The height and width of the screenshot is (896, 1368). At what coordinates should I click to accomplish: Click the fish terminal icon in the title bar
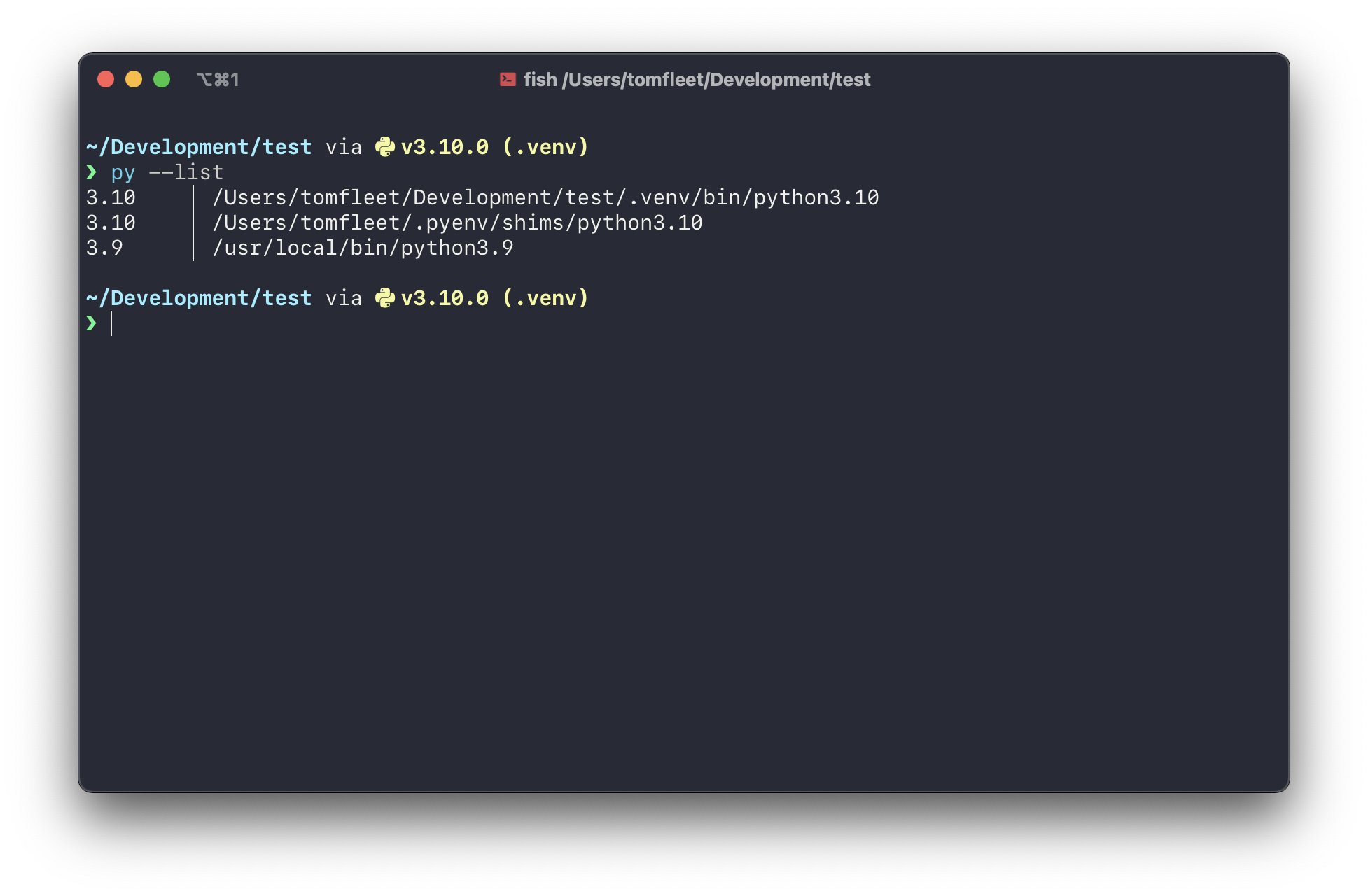(507, 80)
